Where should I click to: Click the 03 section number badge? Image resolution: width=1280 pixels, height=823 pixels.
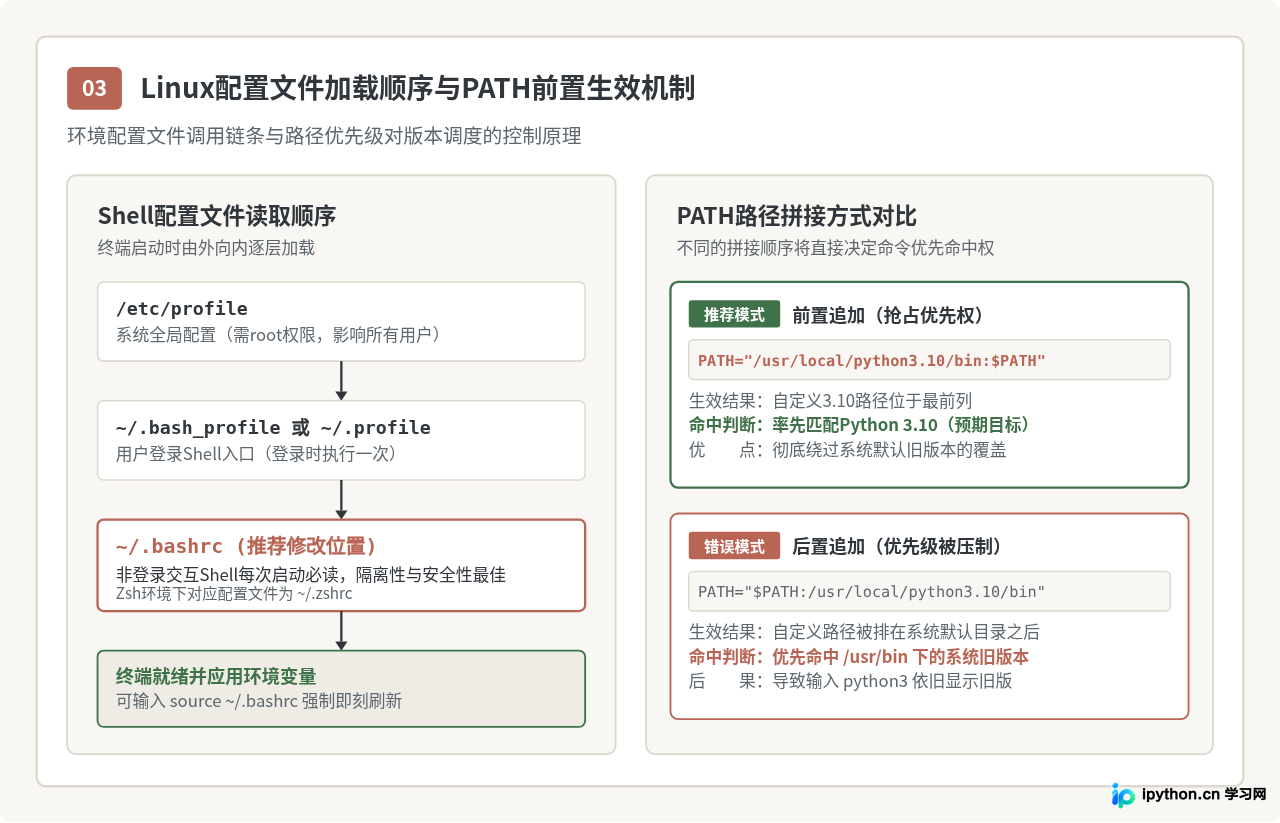(x=94, y=88)
